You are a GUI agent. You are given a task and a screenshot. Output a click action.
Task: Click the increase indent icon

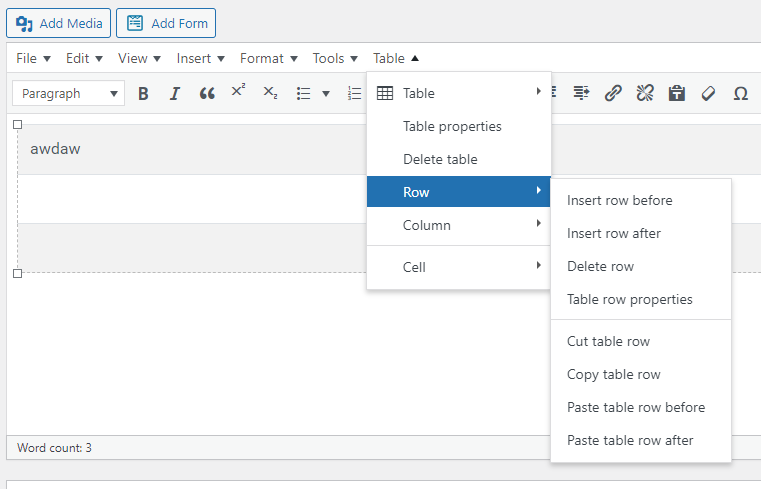(x=581, y=93)
